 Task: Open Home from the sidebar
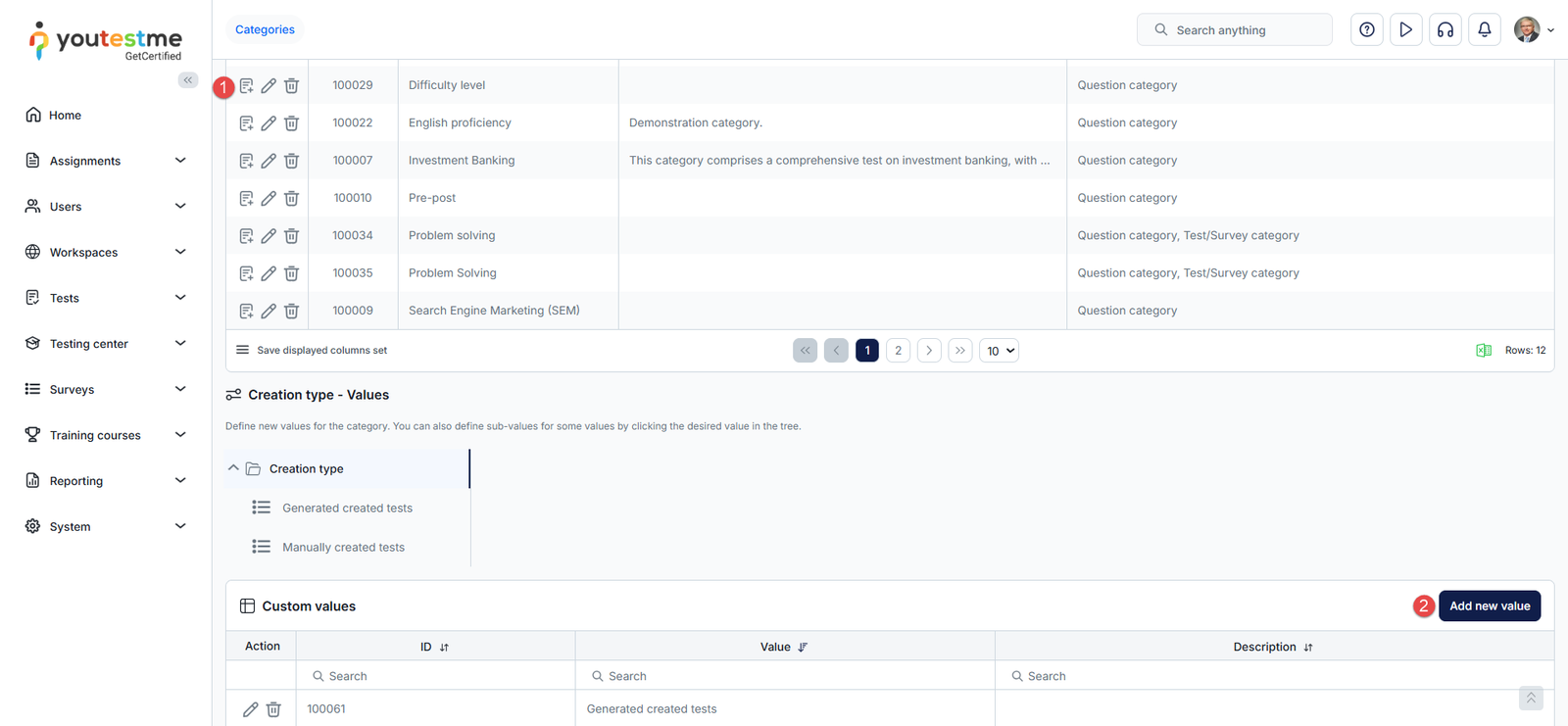[x=66, y=116]
